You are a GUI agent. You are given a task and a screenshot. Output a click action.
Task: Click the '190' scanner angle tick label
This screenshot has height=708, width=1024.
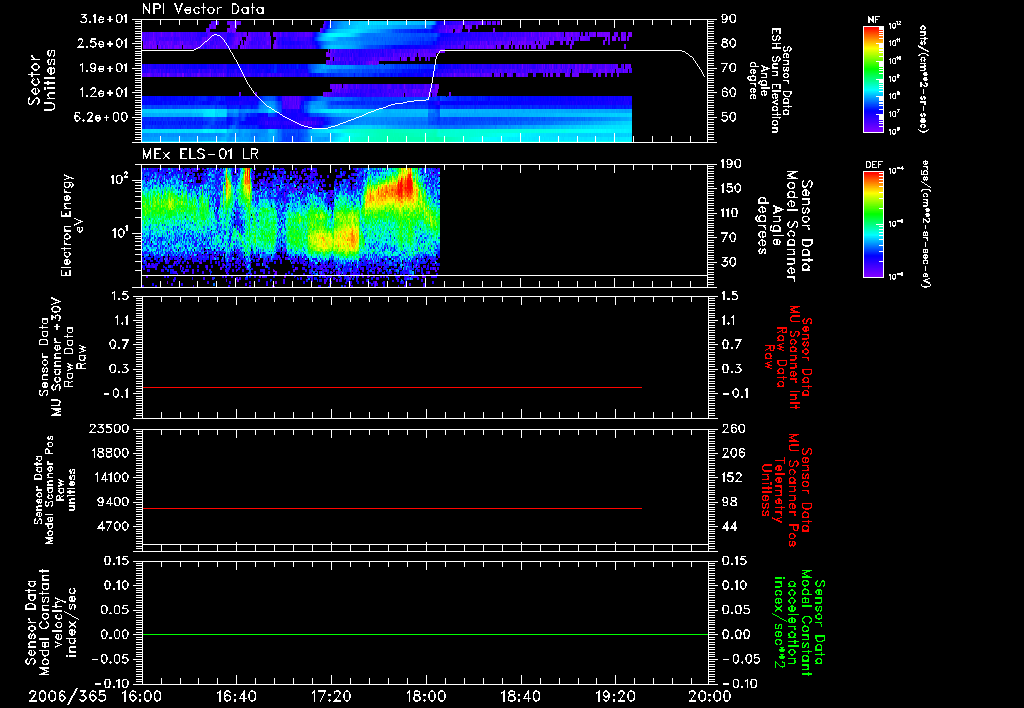(x=732, y=164)
